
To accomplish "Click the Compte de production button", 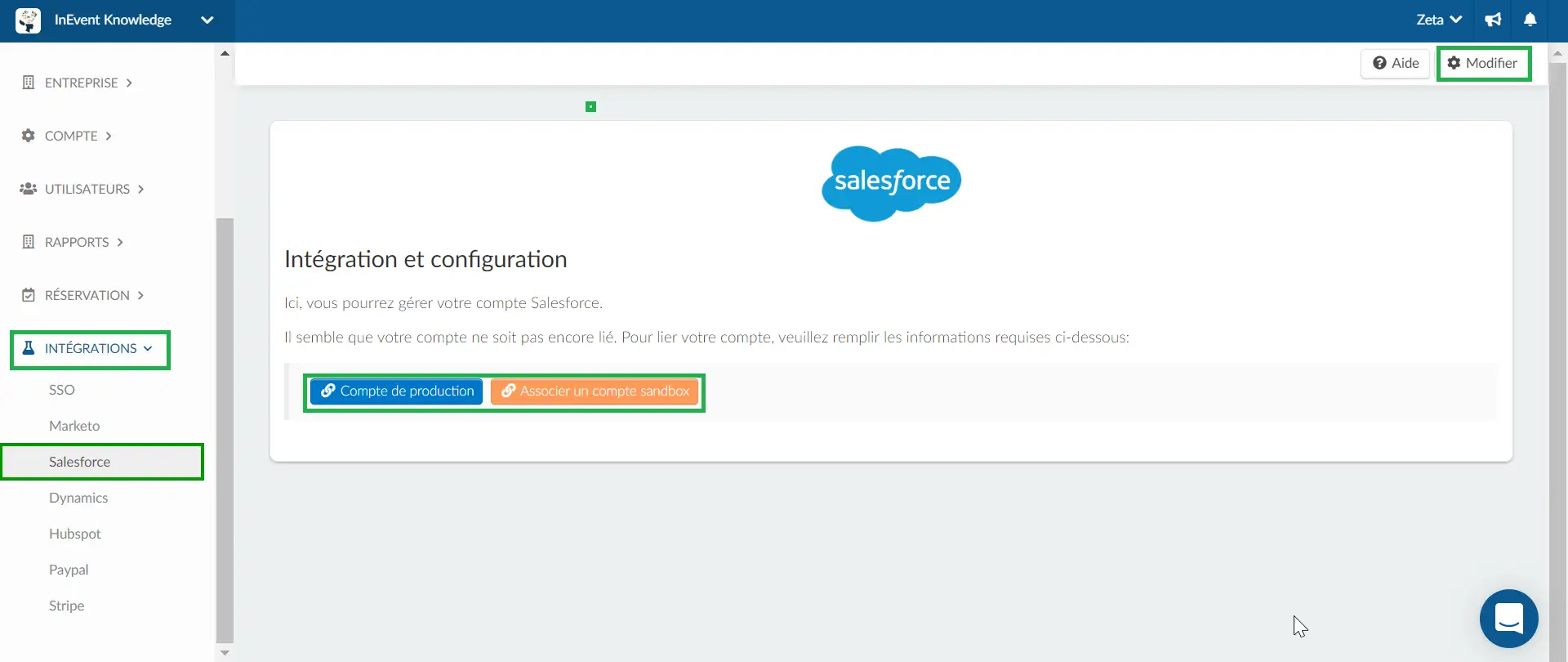I will [x=397, y=391].
